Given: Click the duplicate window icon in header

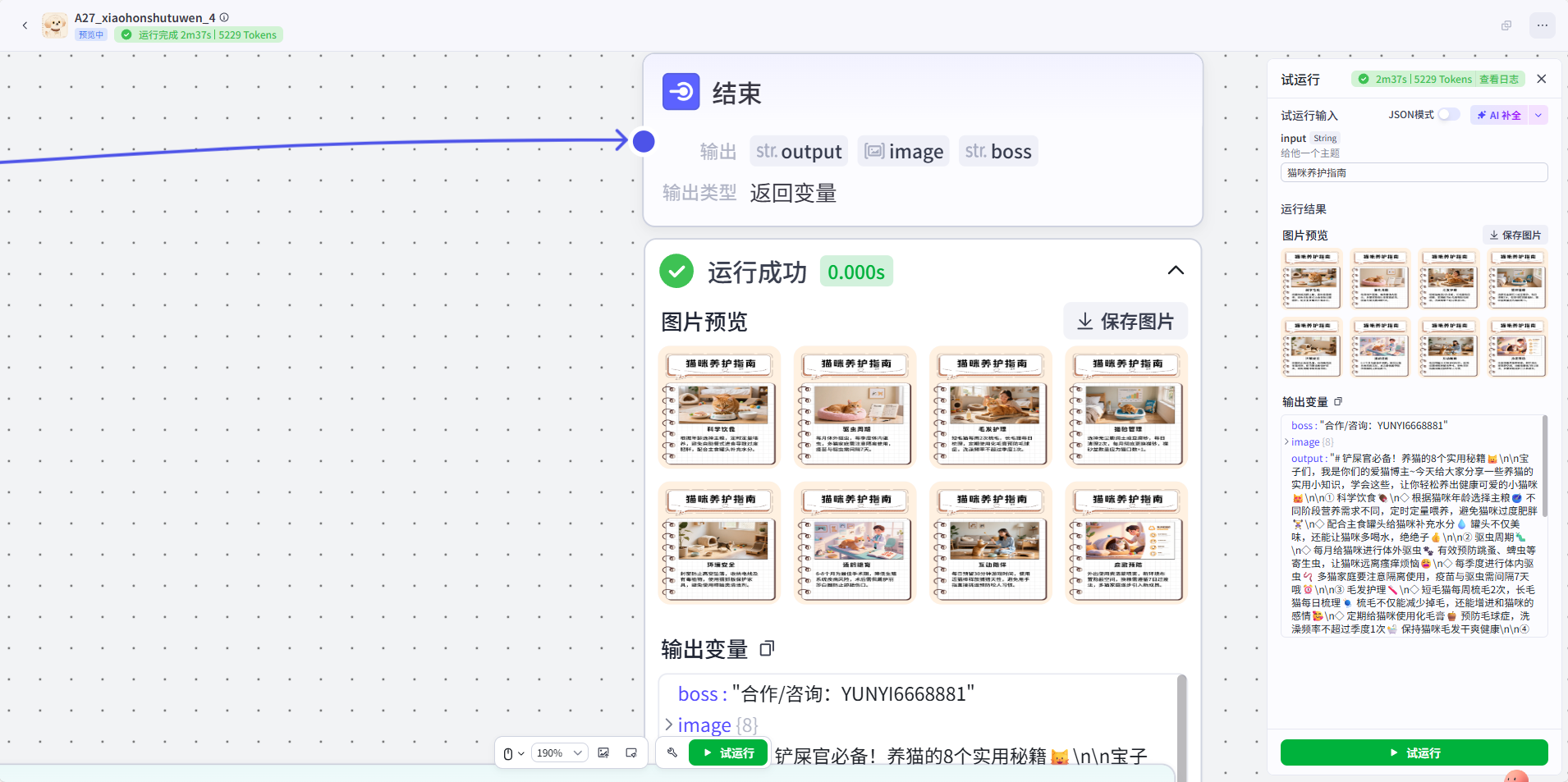Looking at the screenshot, I should tap(1506, 25).
